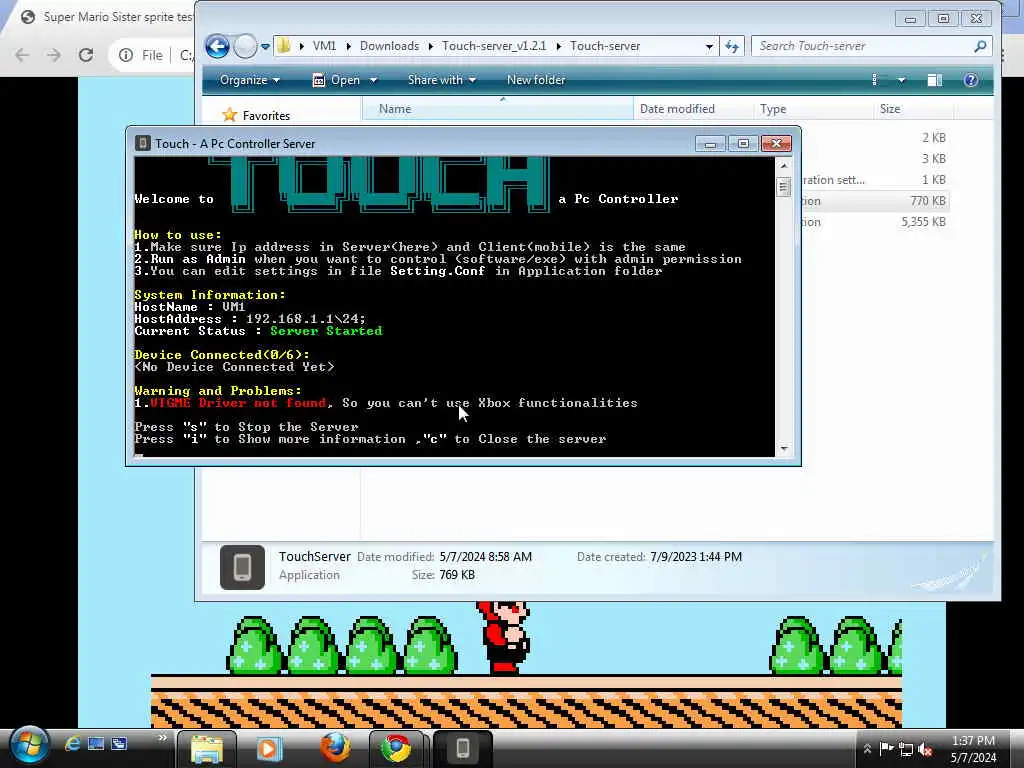The width and height of the screenshot is (1024, 768).
Task: Select Favorites in the navigation pane
Action: 266,116
